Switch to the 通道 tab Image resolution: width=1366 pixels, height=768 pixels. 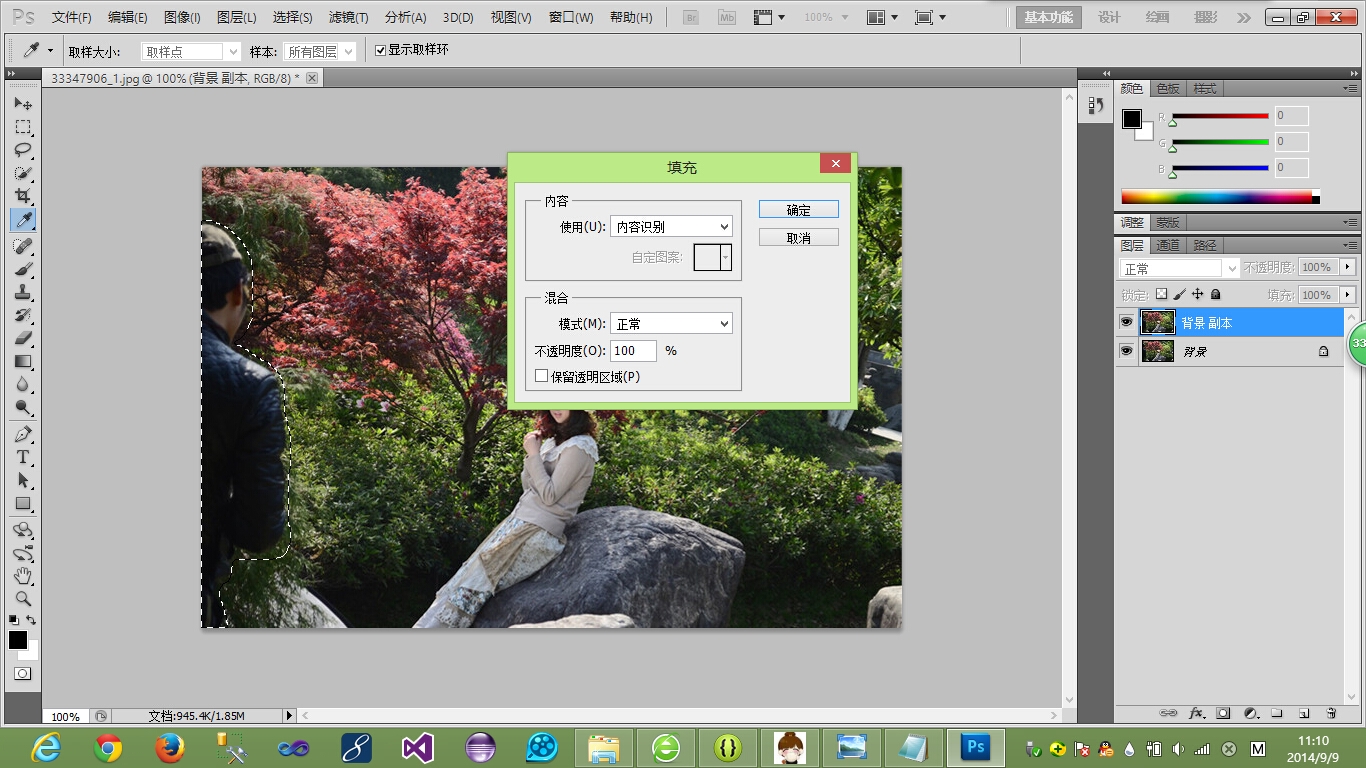click(1168, 245)
